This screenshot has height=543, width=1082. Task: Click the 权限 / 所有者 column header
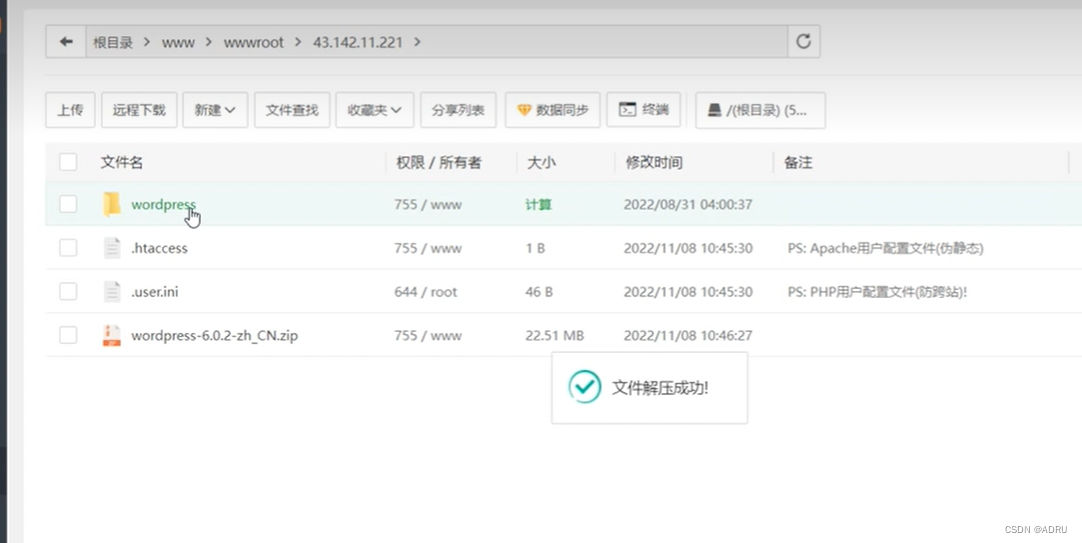(438, 162)
